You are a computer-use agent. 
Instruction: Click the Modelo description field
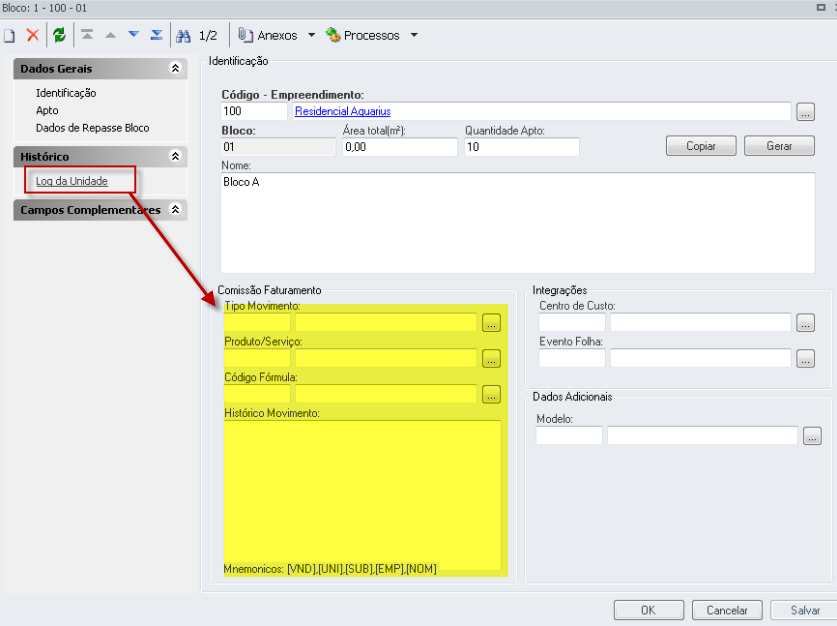point(702,435)
